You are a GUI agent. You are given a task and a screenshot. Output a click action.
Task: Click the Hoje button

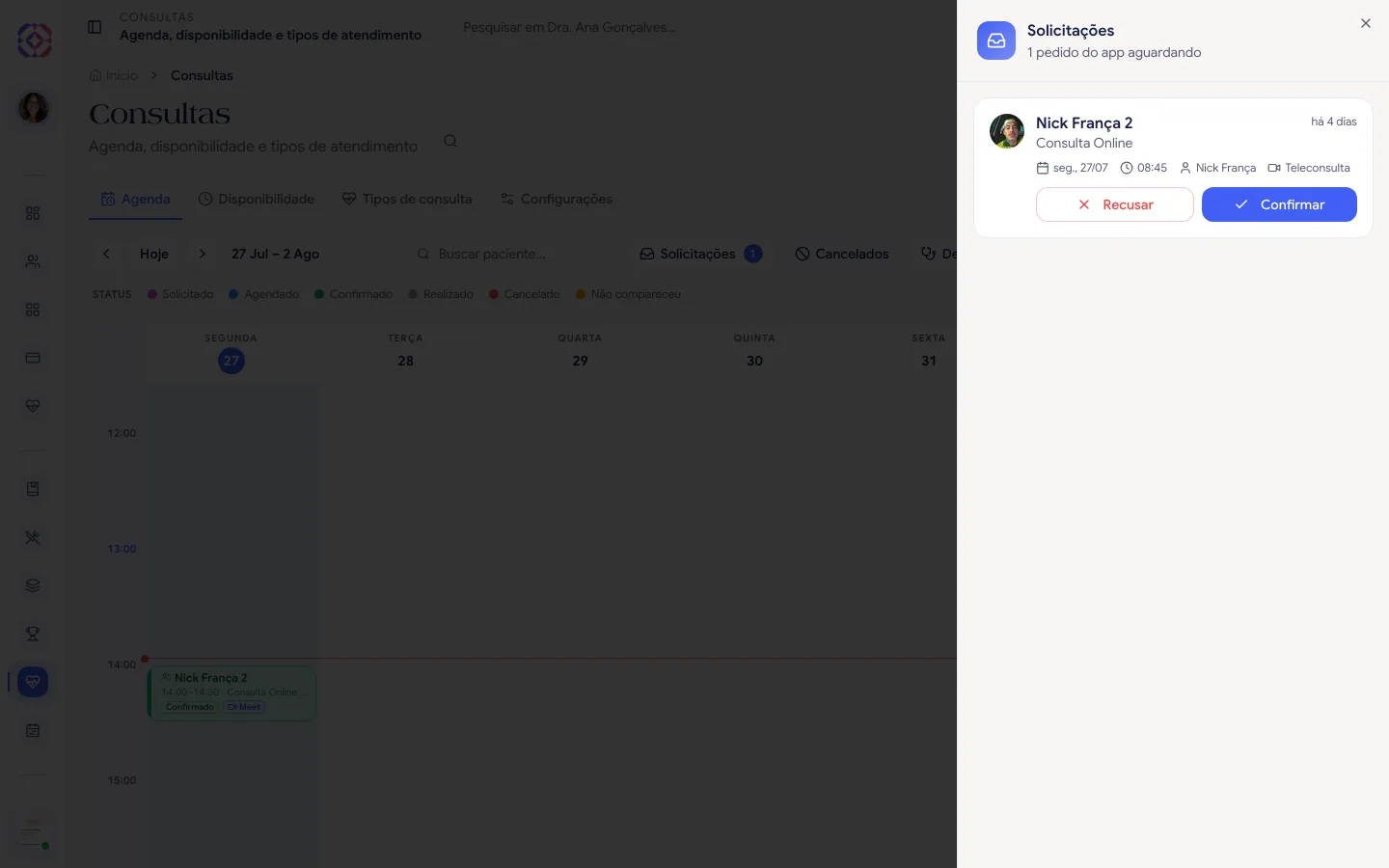pos(154,254)
